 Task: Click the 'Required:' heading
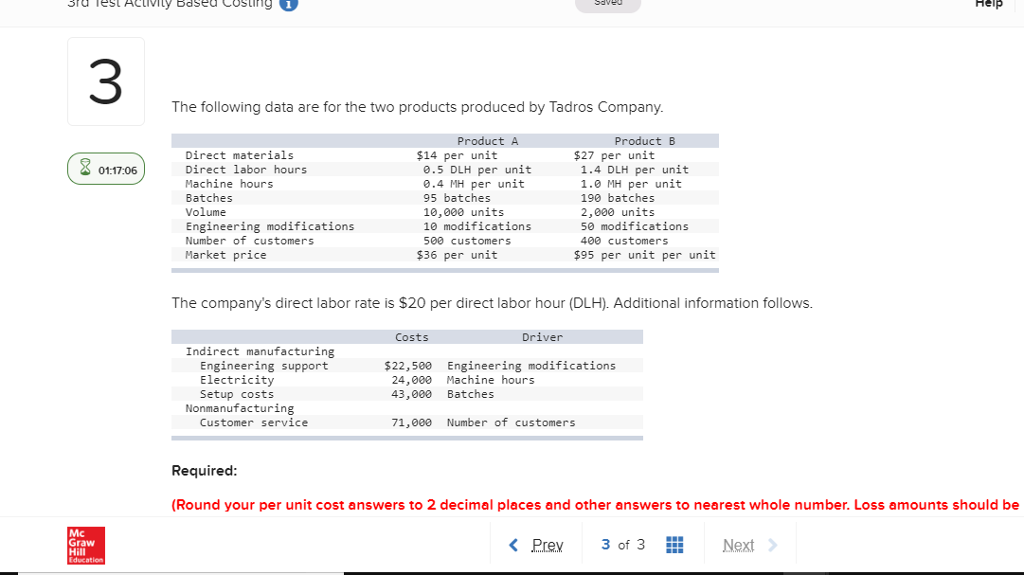[x=204, y=470]
